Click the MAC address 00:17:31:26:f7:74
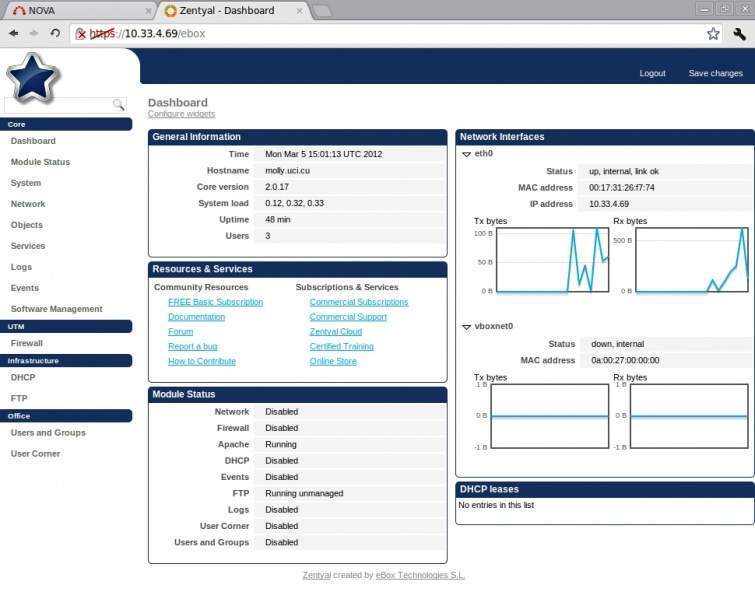Viewport: 755px width, 599px height. [x=622, y=188]
